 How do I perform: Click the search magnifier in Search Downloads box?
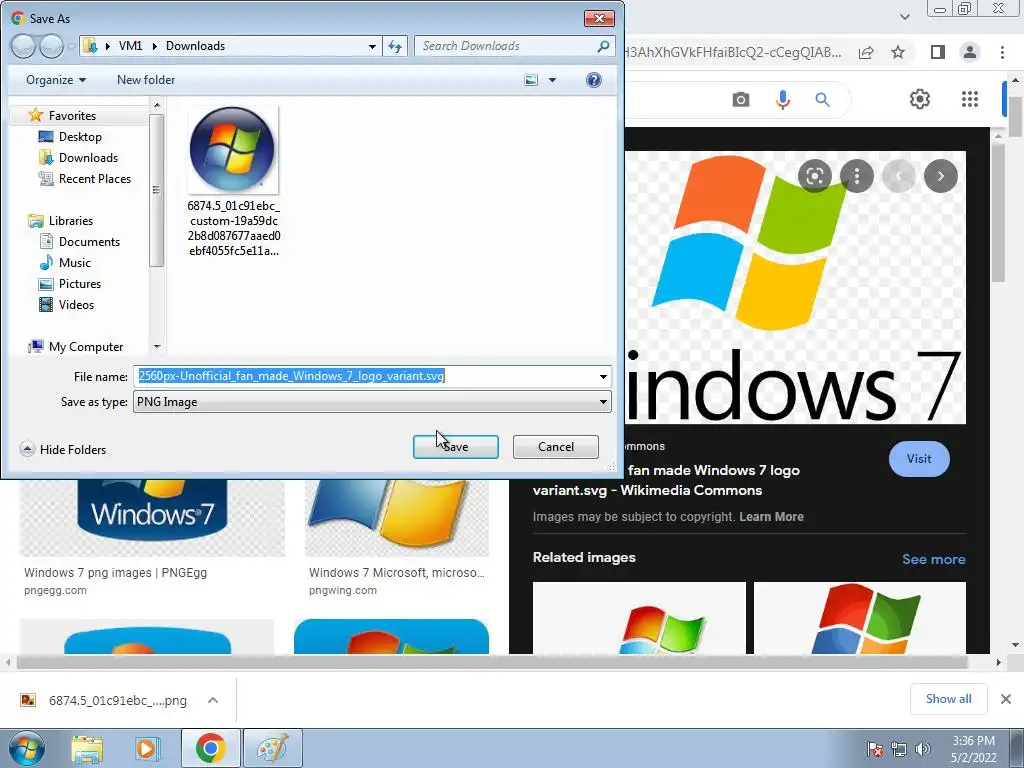[603, 46]
